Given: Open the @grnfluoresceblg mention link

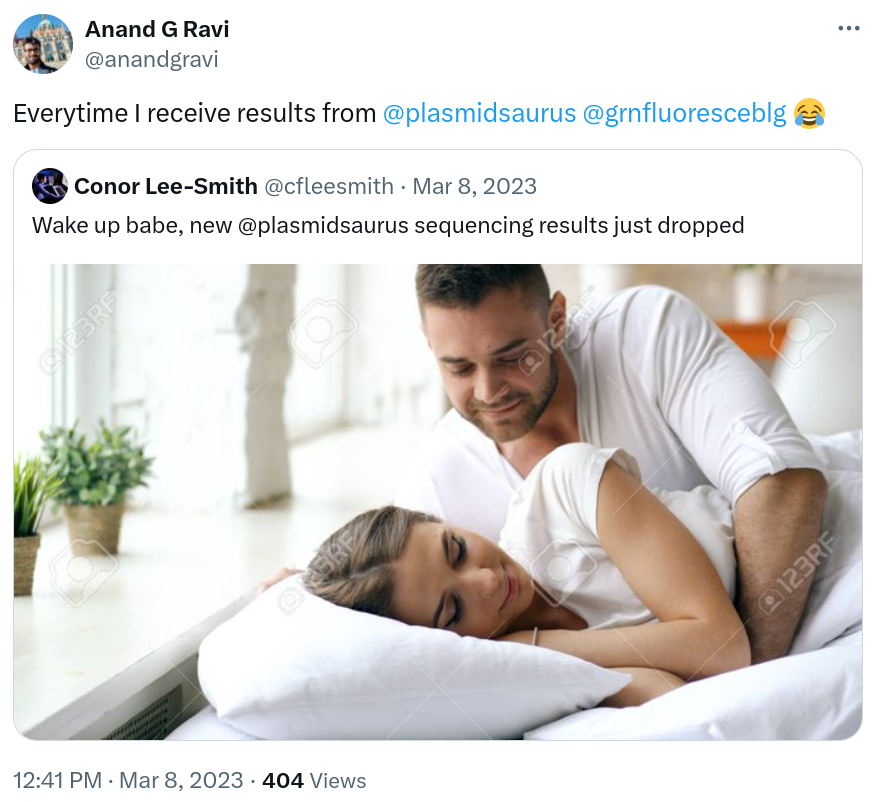Looking at the screenshot, I should [684, 113].
